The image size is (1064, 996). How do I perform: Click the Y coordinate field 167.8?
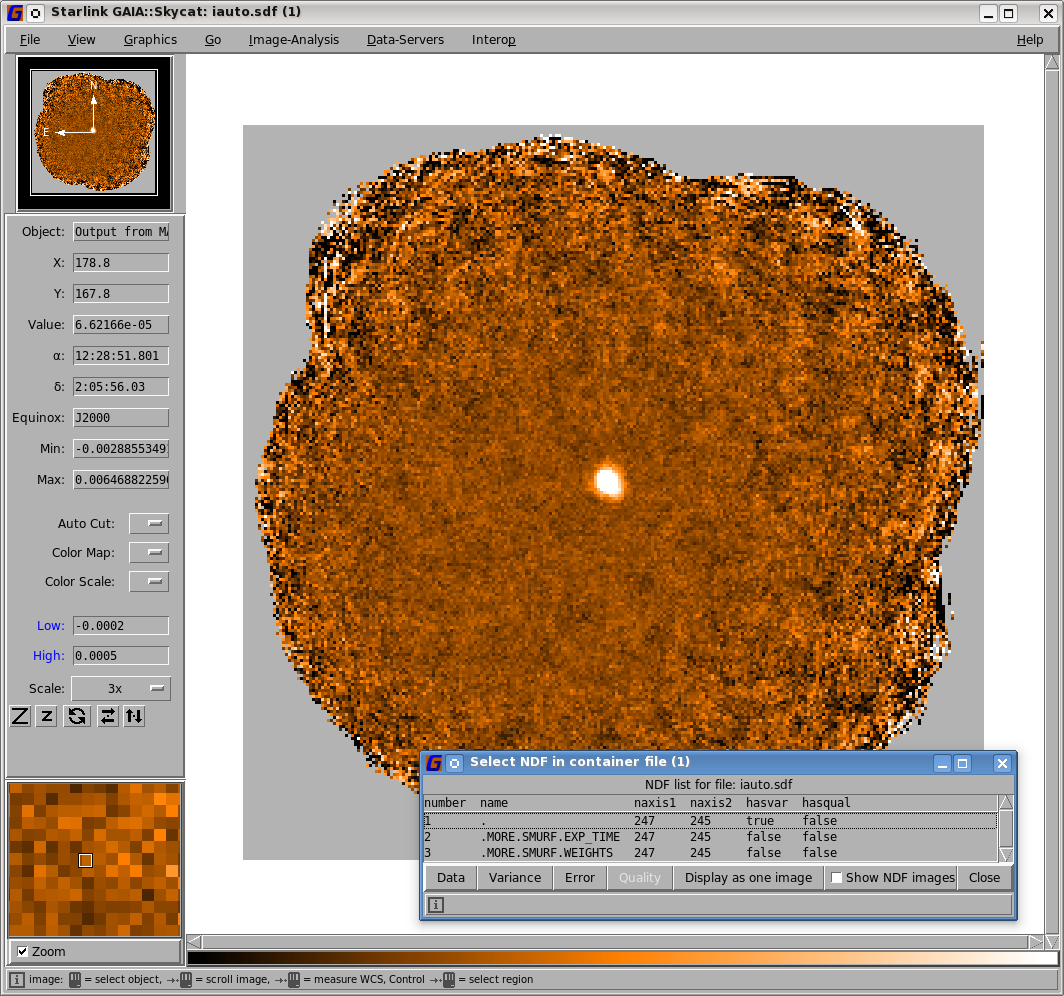121,294
